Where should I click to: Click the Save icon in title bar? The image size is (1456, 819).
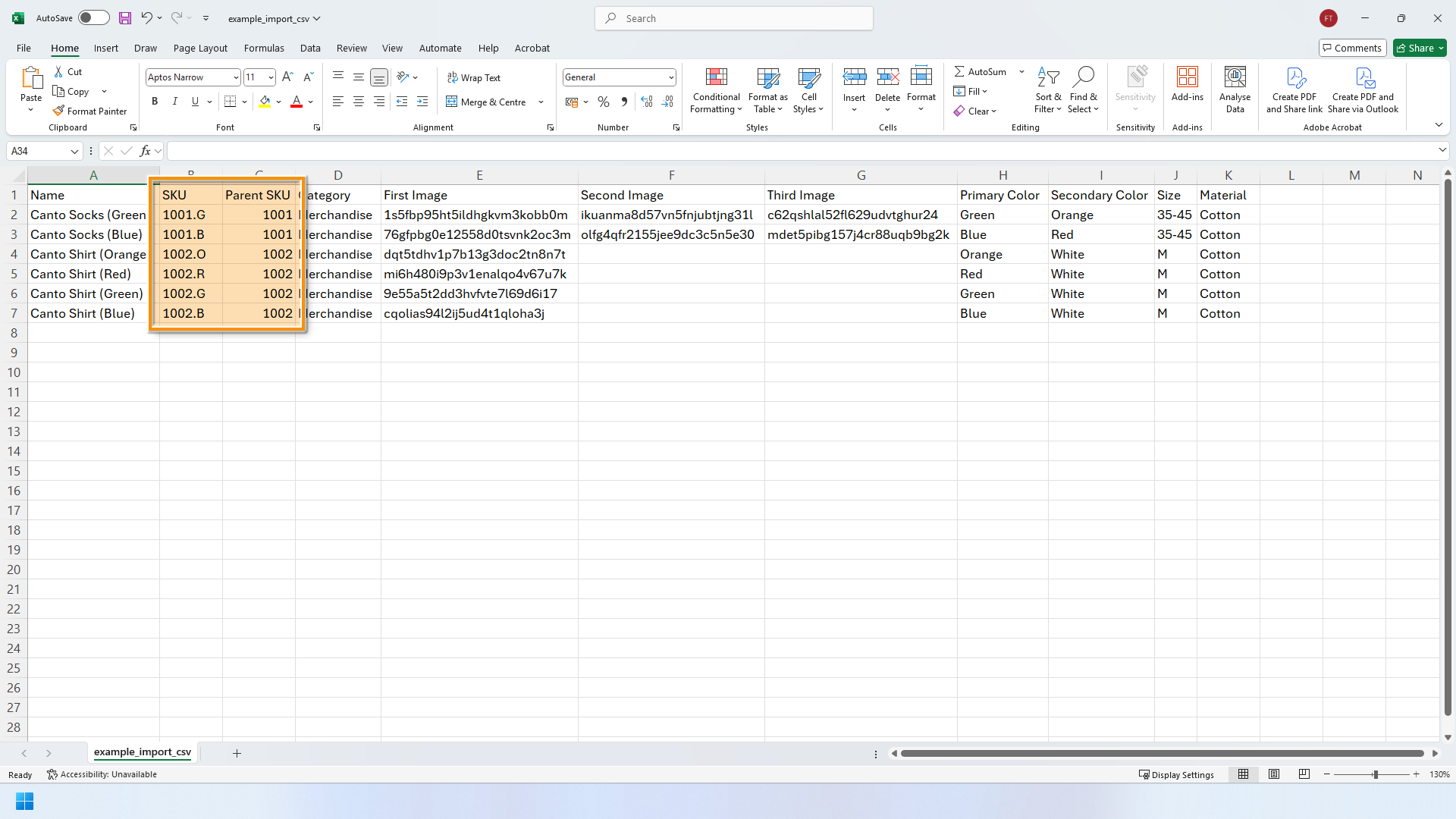tap(125, 18)
